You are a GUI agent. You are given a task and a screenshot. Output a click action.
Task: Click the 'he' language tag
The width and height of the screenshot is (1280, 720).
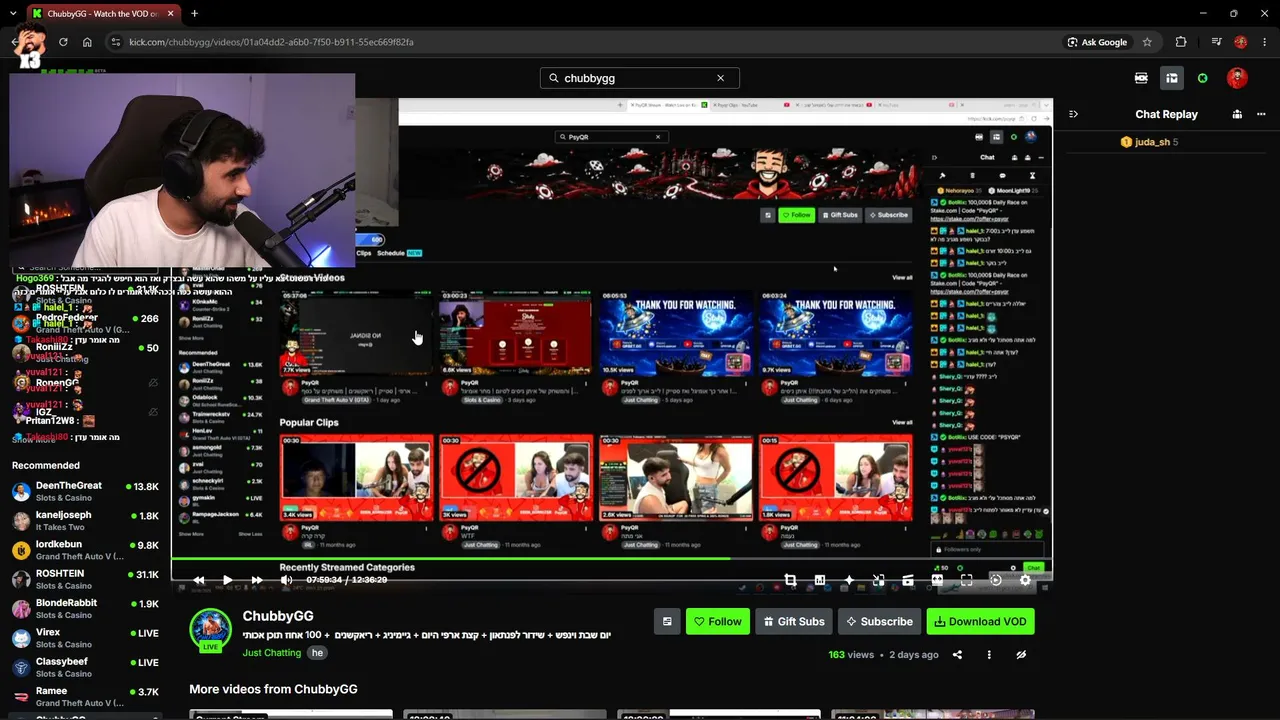pyautogui.click(x=317, y=653)
